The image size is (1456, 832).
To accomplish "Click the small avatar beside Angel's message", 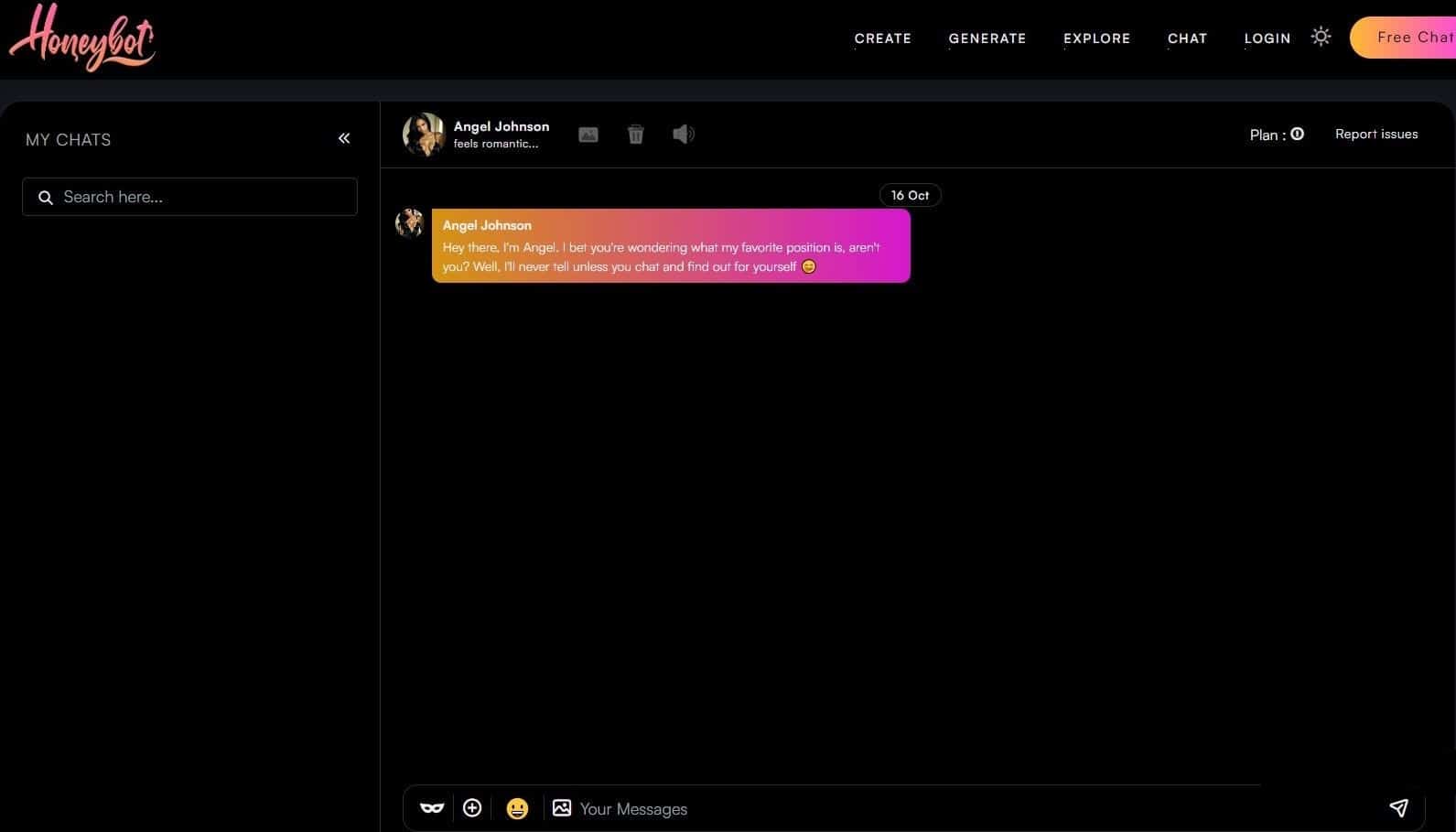I will coord(409,222).
